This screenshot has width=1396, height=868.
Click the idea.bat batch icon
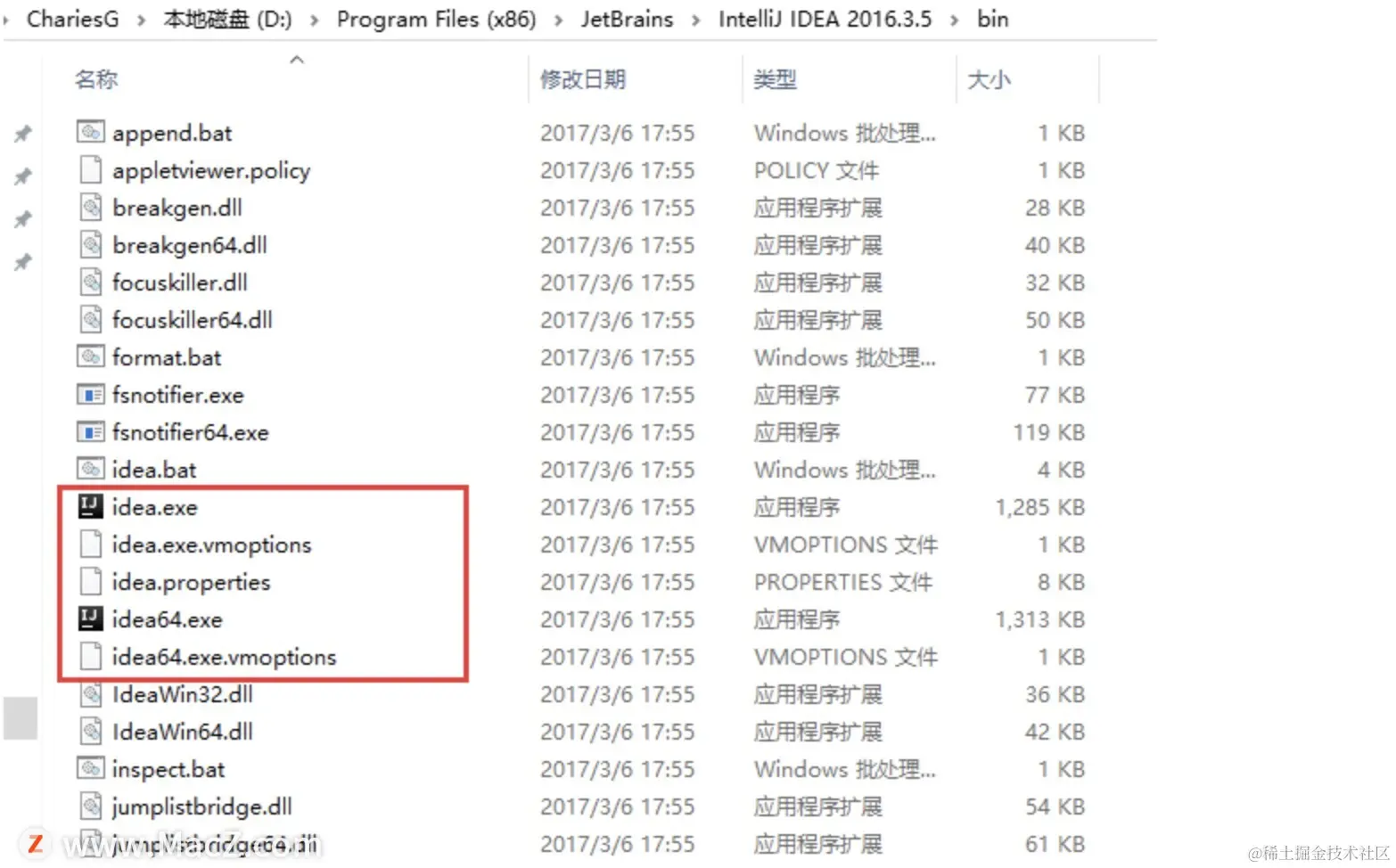coord(90,470)
